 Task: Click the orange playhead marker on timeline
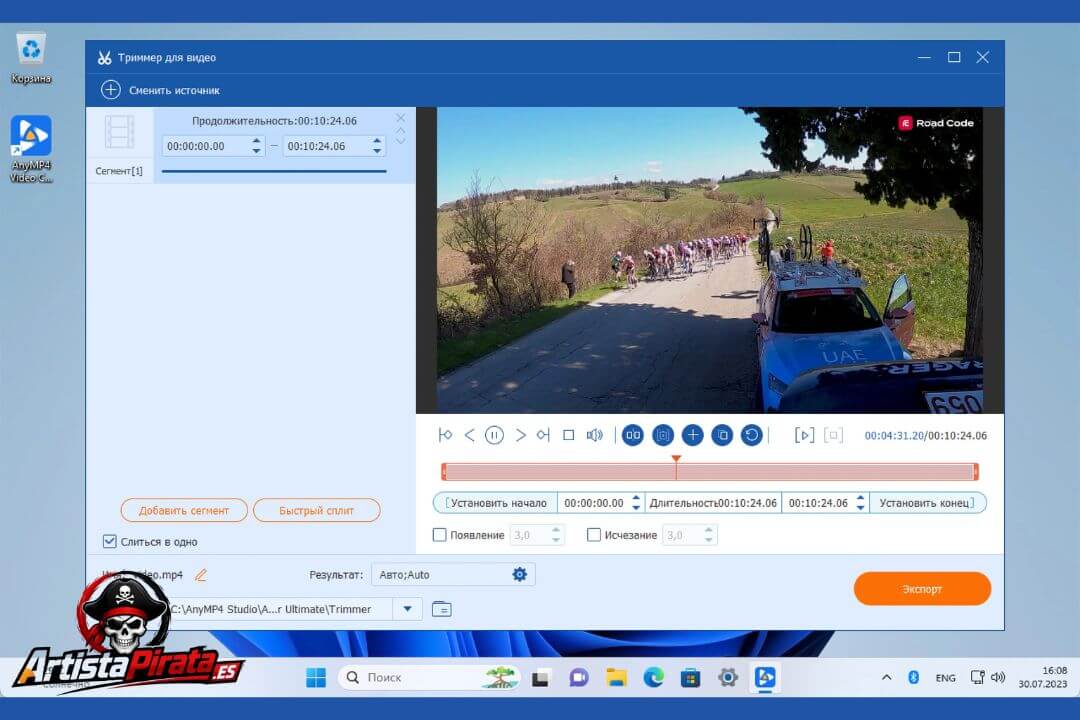coord(676,459)
